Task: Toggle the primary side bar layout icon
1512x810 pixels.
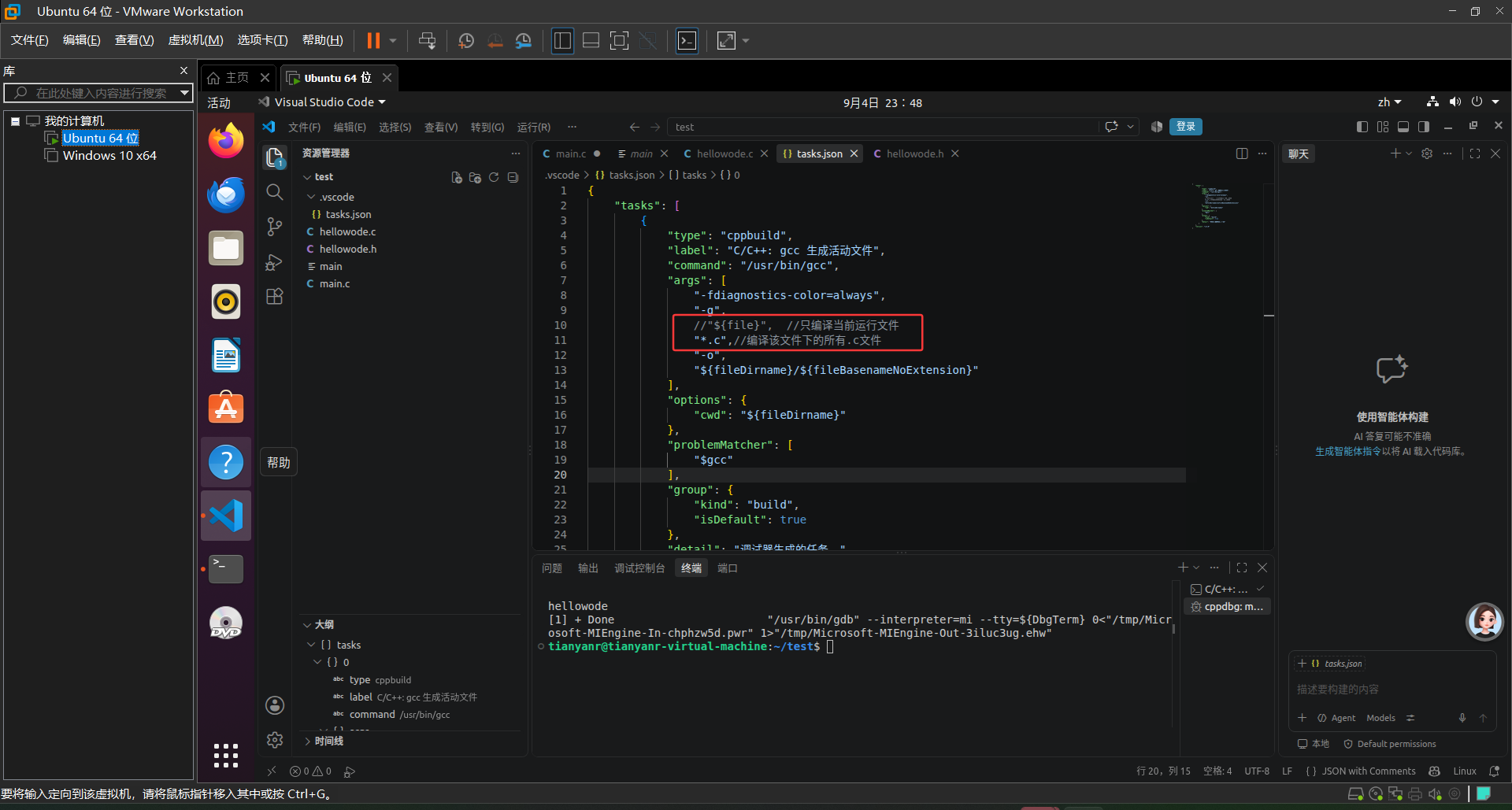Action: click(1362, 127)
